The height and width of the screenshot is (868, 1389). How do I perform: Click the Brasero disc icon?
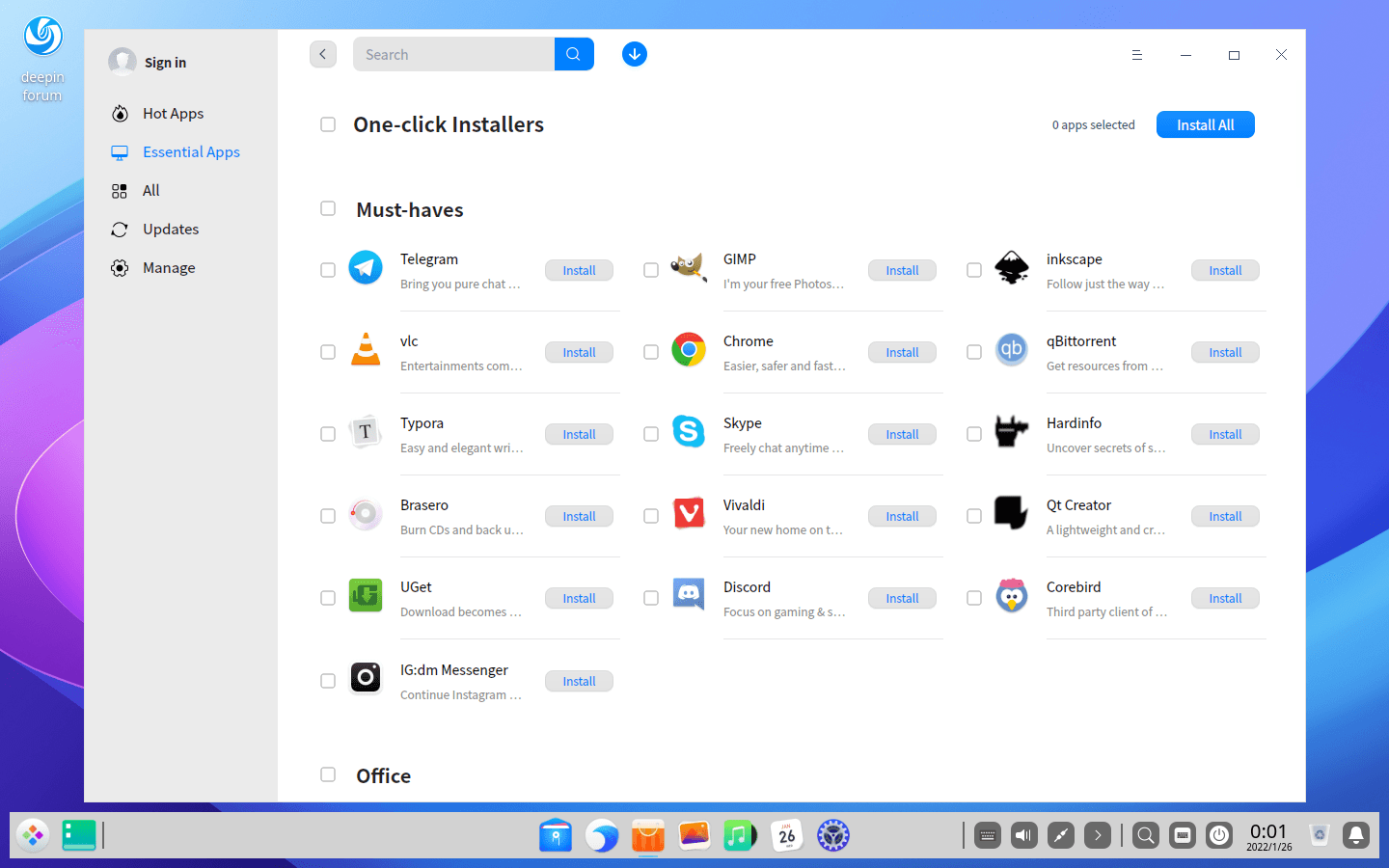click(366, 513)
